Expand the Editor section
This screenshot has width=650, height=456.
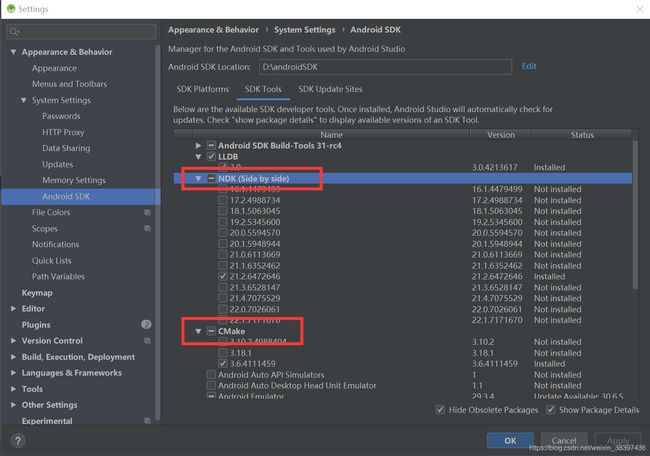[x=13, y=308]
